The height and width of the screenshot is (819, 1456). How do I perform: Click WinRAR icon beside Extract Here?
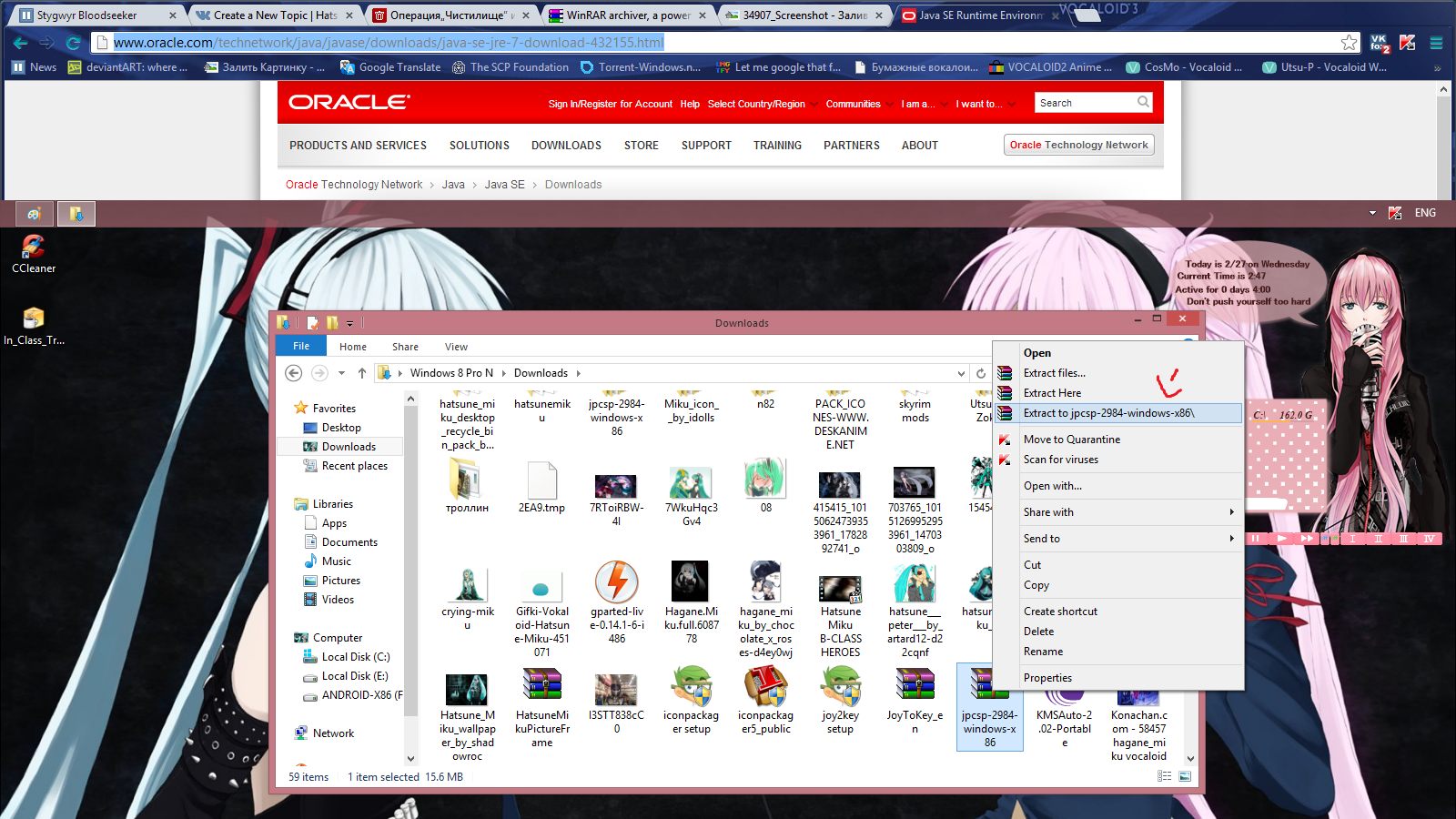pos(1005,393)
